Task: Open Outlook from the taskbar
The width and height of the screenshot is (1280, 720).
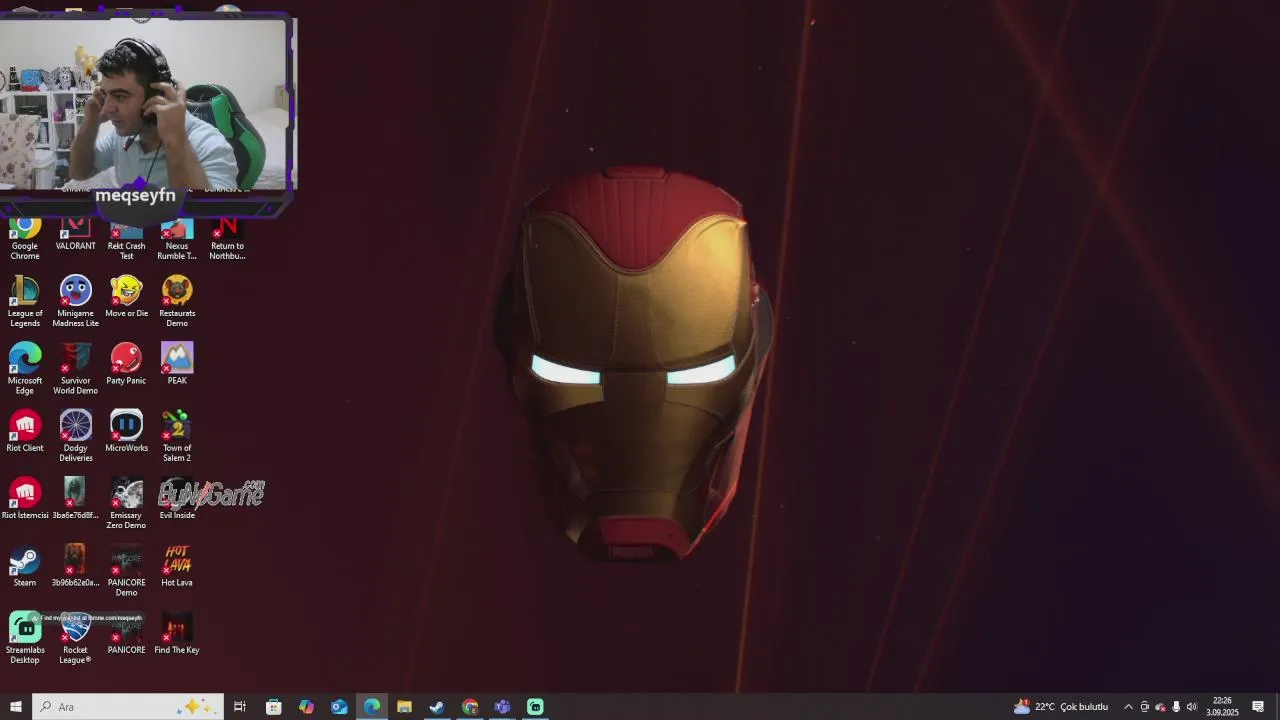Action: (339, 707)
